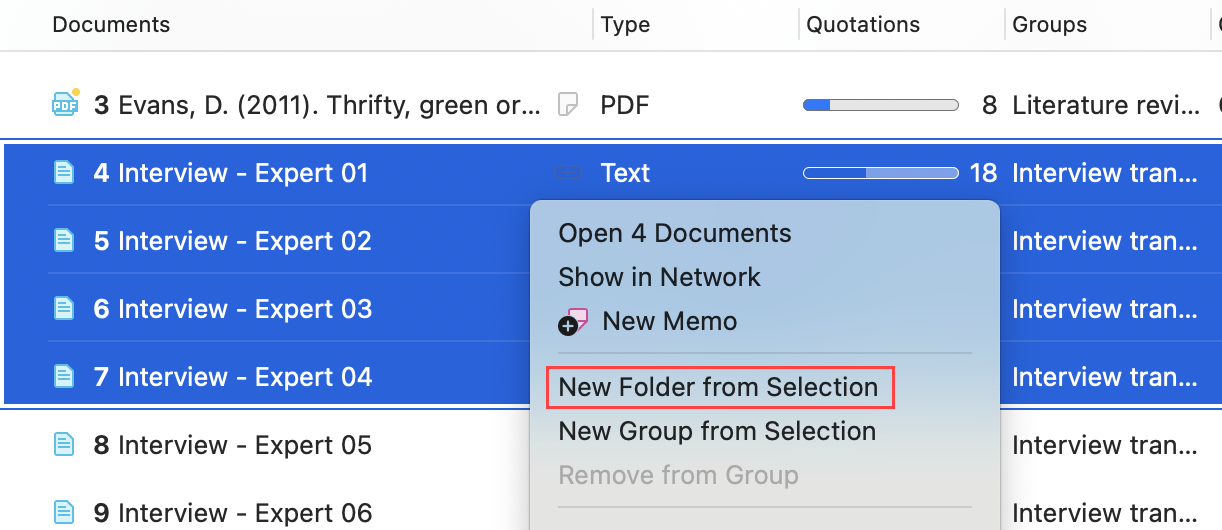Image resolution: width=1222 pixels, height=530 pixels.
Task: Click document icon beside Interview Expert 04
Action: 64,377
